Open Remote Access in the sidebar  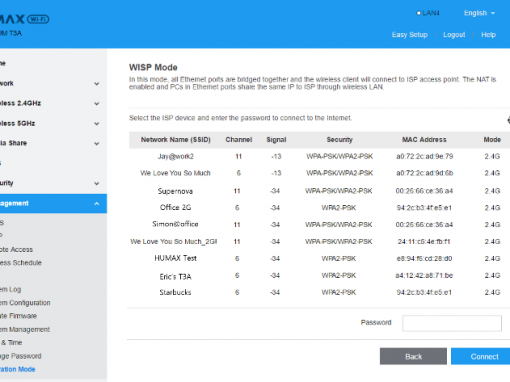pos(16,249)
